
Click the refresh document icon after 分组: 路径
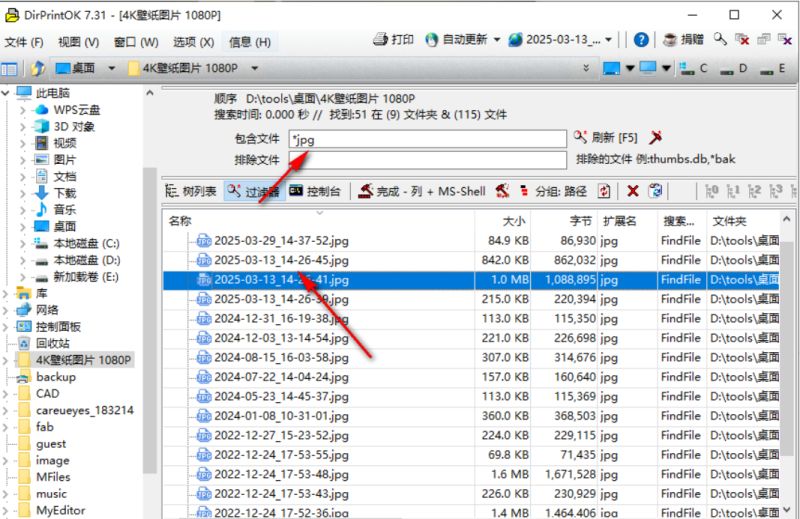pyautogui.click(x=604, y=191)
